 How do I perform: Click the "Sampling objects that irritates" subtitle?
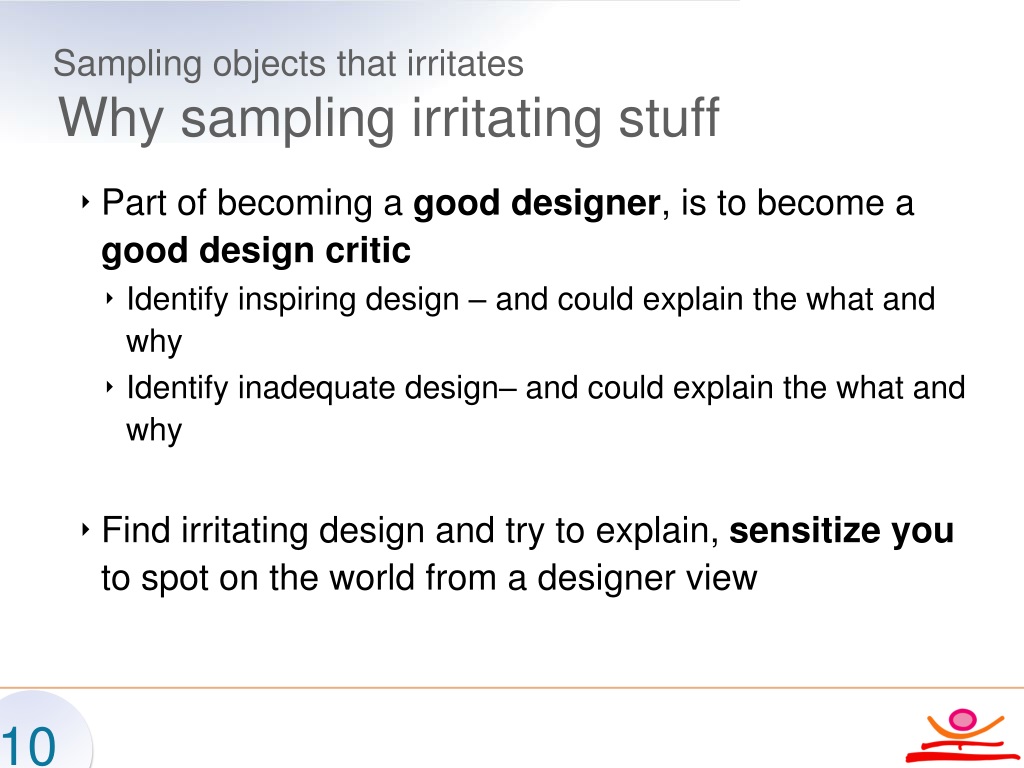point(288,64)
